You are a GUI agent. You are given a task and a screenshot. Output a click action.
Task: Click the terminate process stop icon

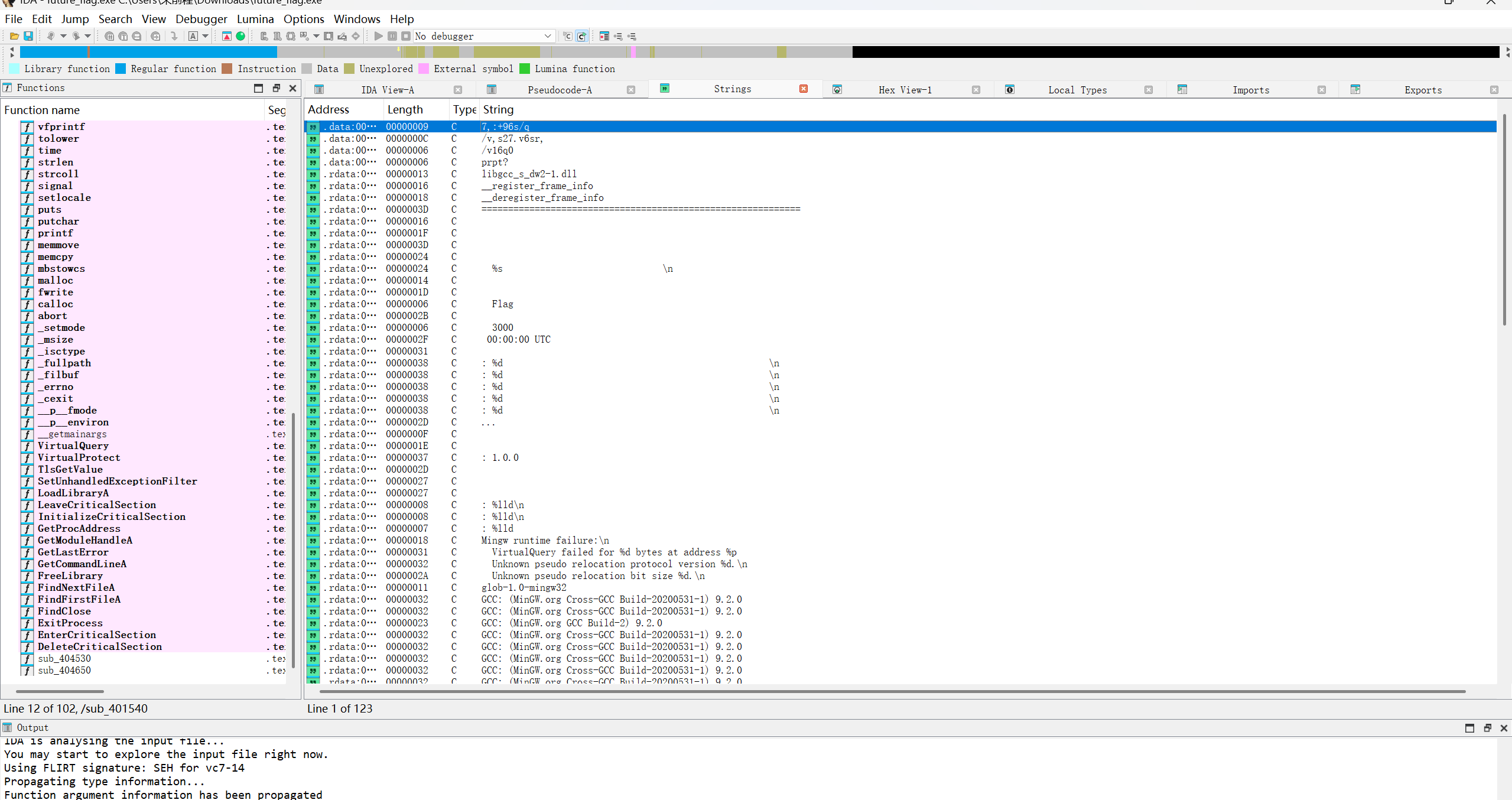(406, 36)
